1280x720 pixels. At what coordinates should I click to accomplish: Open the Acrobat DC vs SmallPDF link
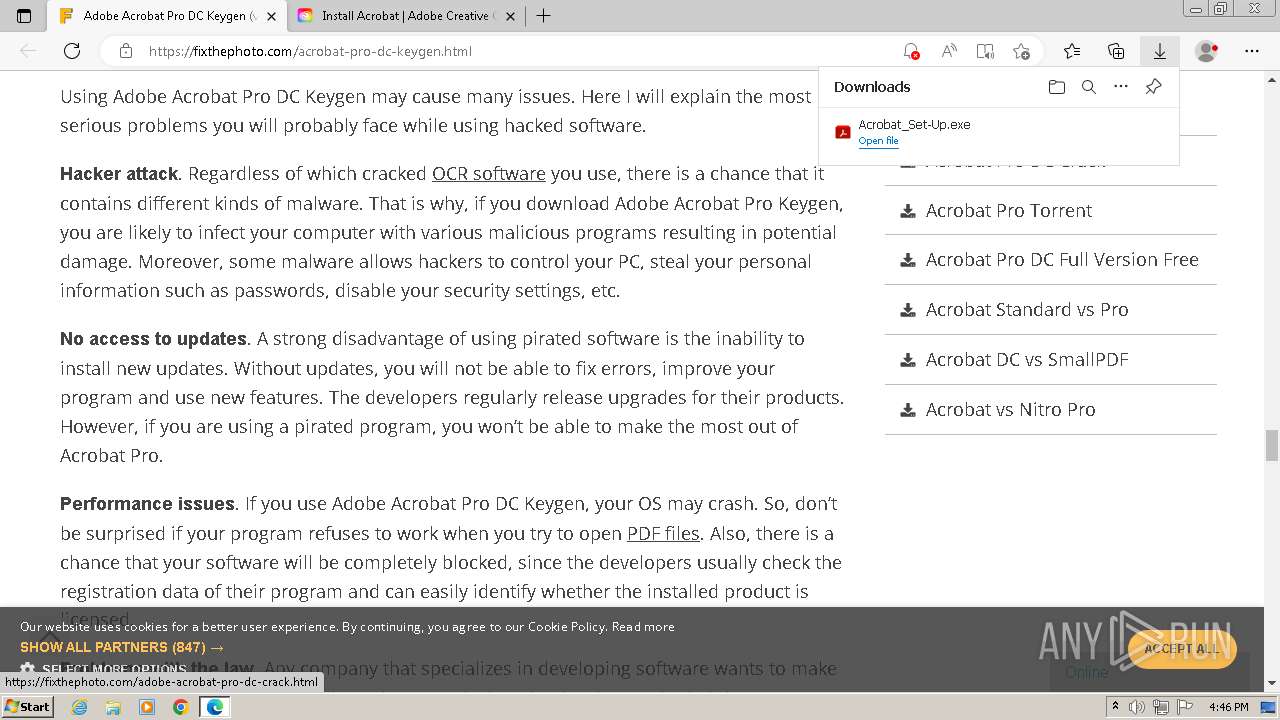coord(1027,359)
